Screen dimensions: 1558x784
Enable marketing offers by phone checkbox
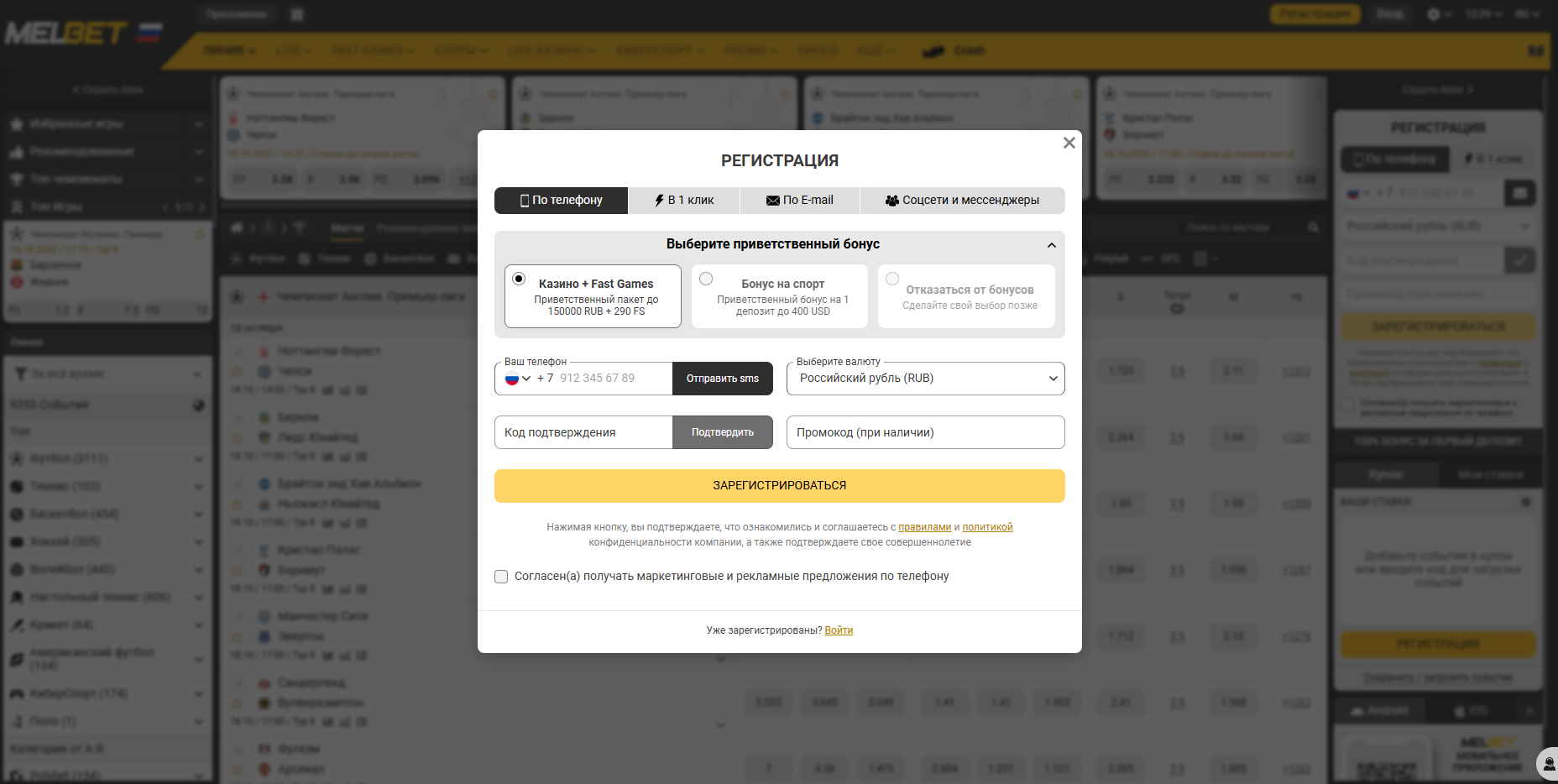tap(501, 577)
